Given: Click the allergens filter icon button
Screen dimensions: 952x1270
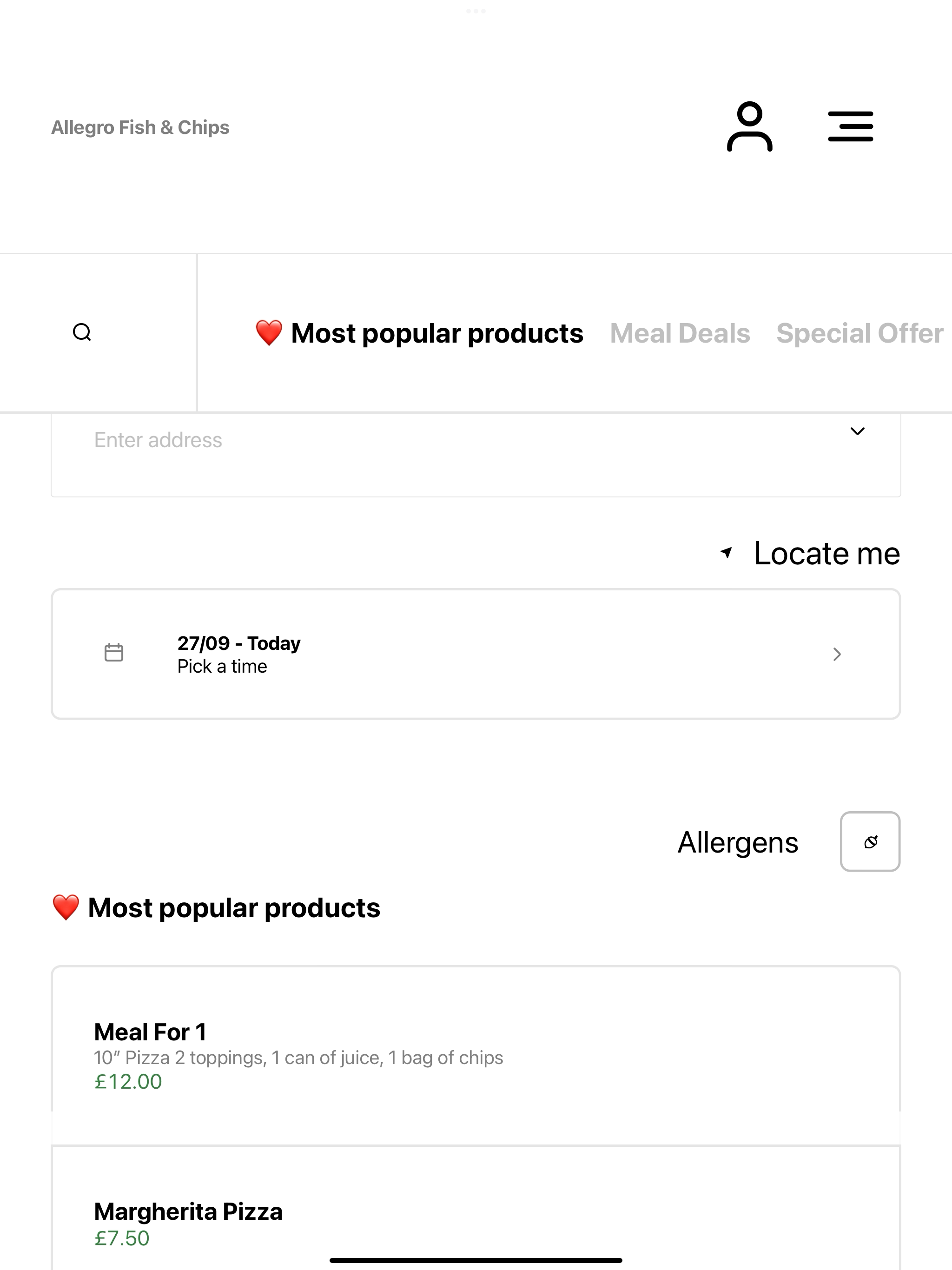Looking at the screenshot, I should (870, 842).
